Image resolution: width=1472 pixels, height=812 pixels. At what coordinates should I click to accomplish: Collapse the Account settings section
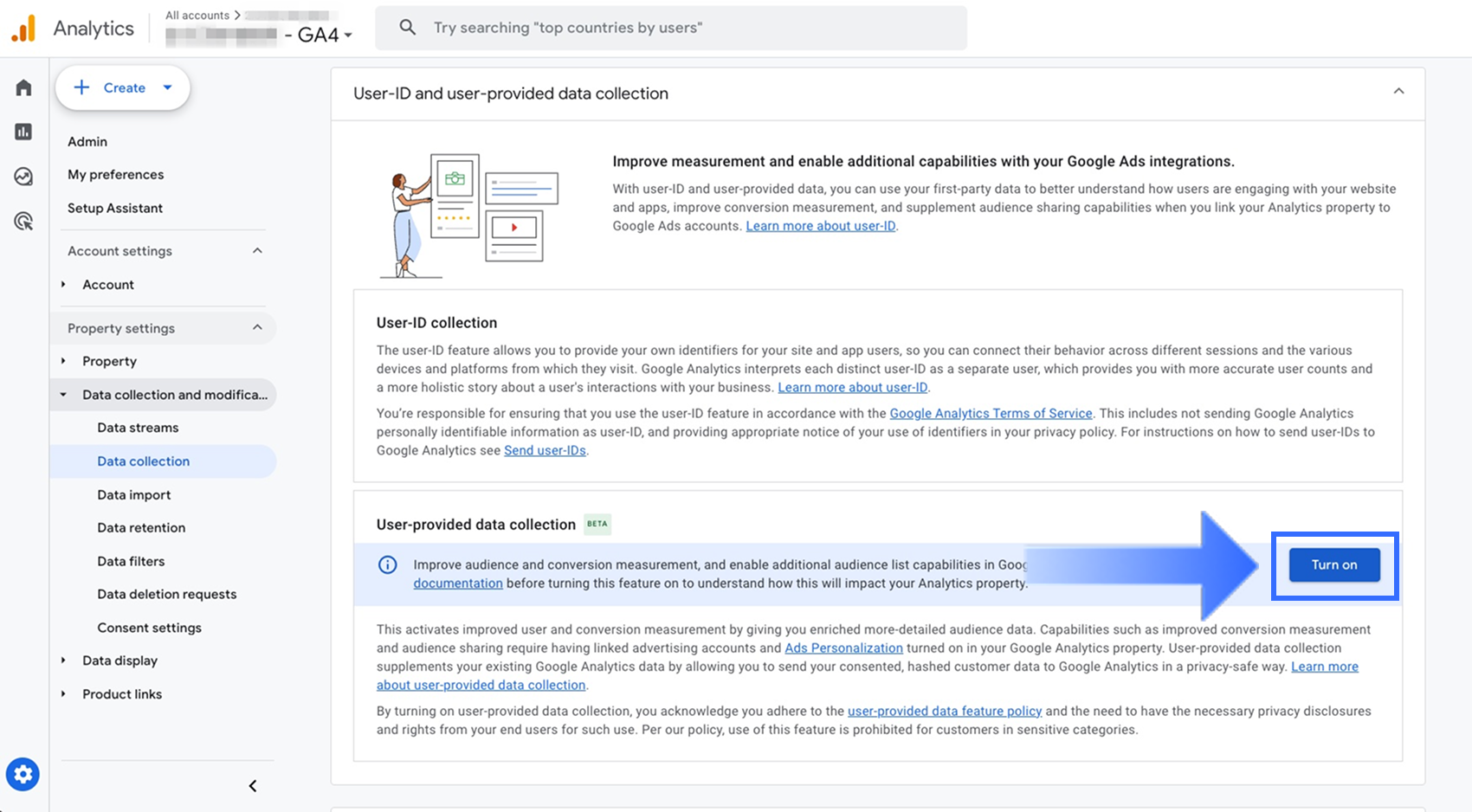tap(257, 251)
